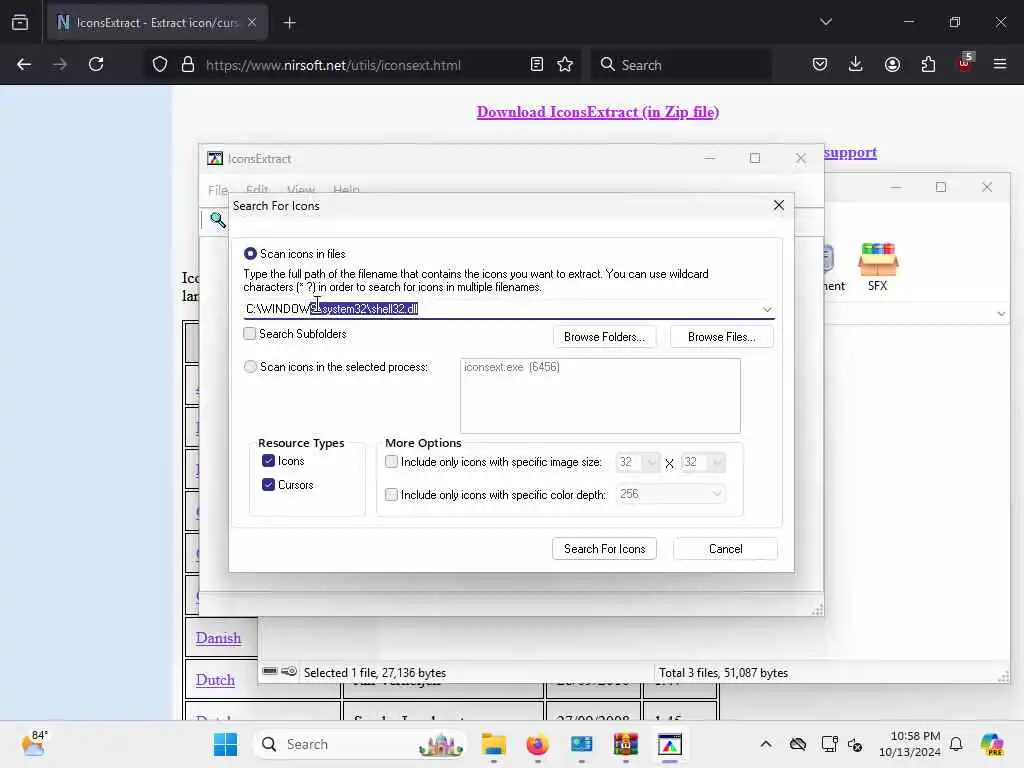The image size is (1024, 768).
Task: Bookmark this page with star icon
Action: (x=565, y=64)
